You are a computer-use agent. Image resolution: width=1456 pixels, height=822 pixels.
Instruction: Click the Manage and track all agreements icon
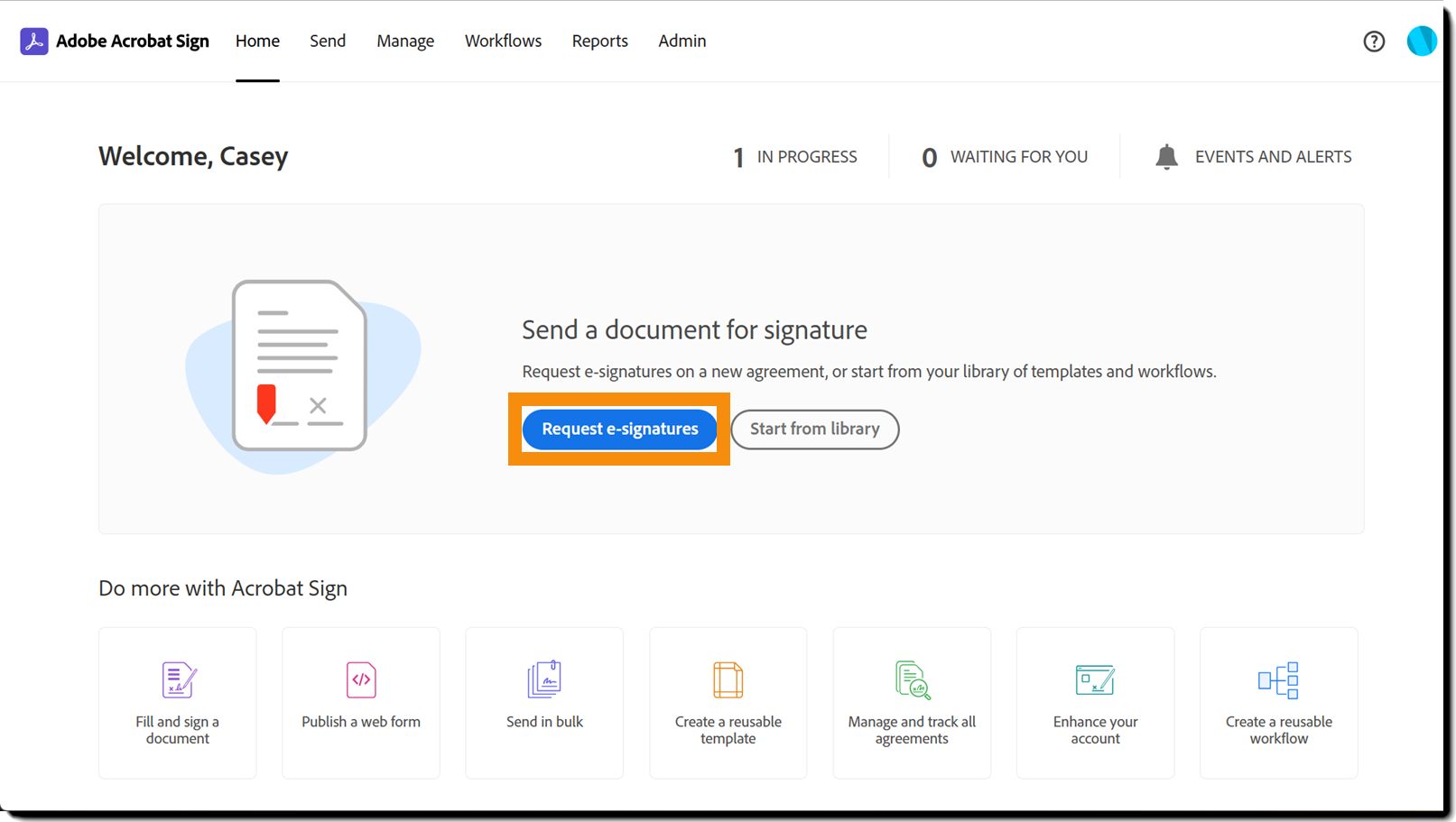pyautogui.click(x=913, y=680)
